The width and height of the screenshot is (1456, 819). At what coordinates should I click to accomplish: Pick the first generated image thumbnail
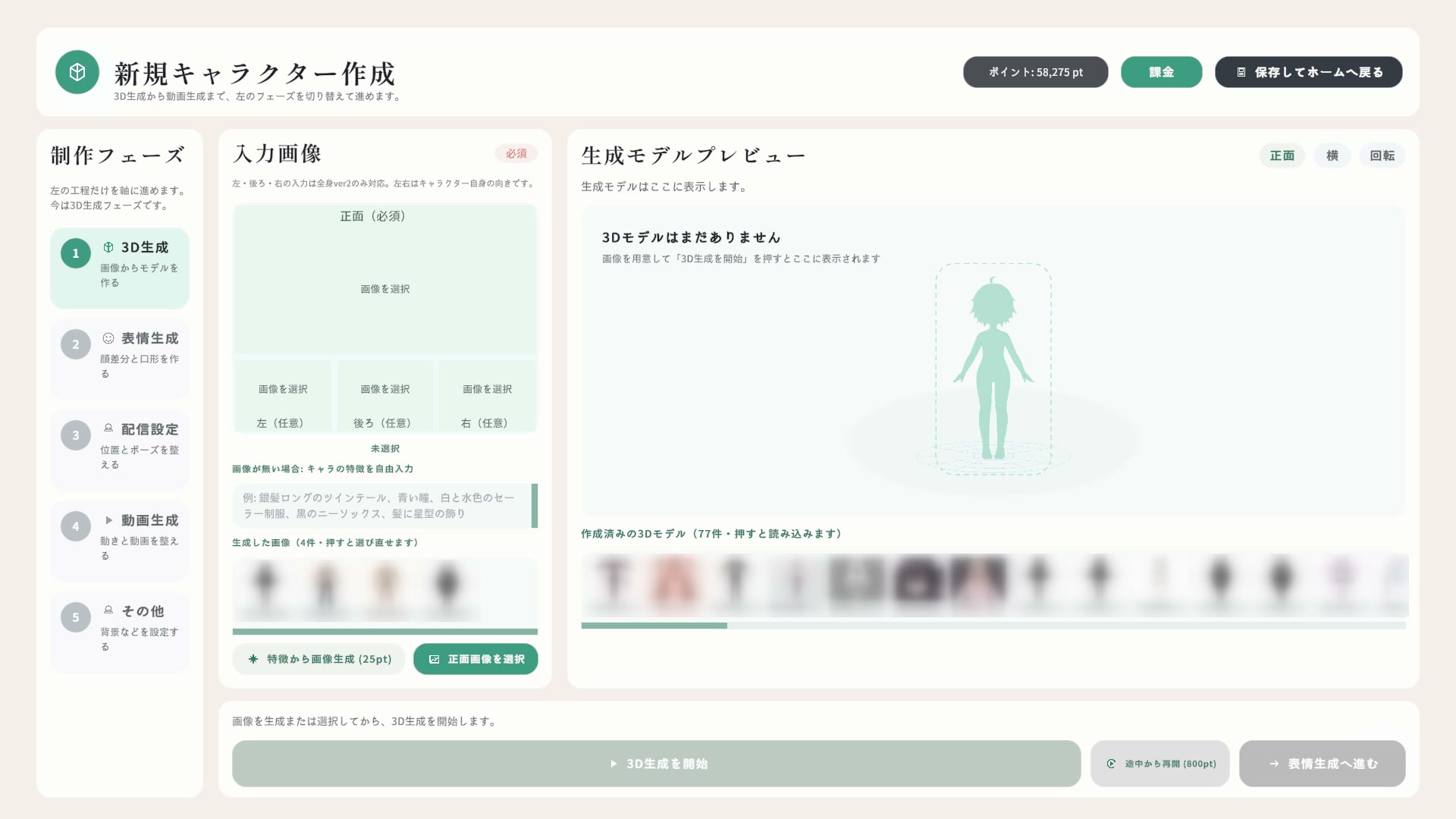click(x=265, y=589)
